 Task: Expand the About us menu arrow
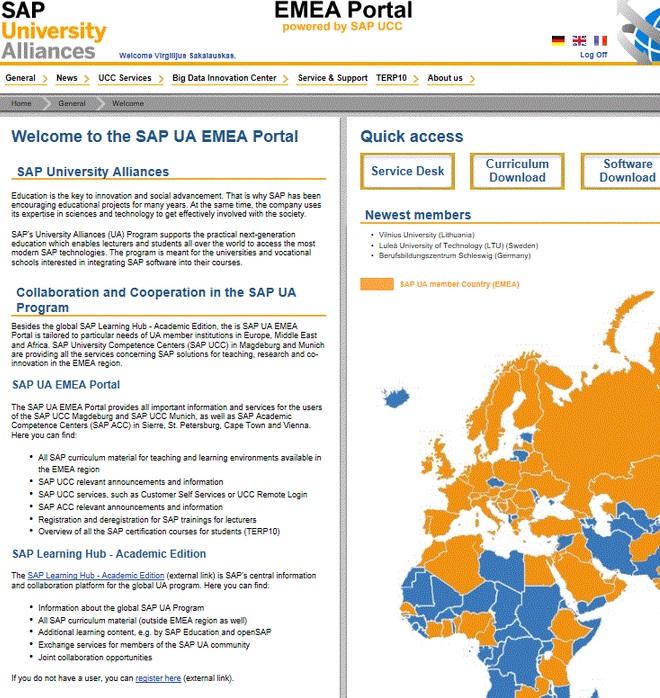click(x=472, y=79)
